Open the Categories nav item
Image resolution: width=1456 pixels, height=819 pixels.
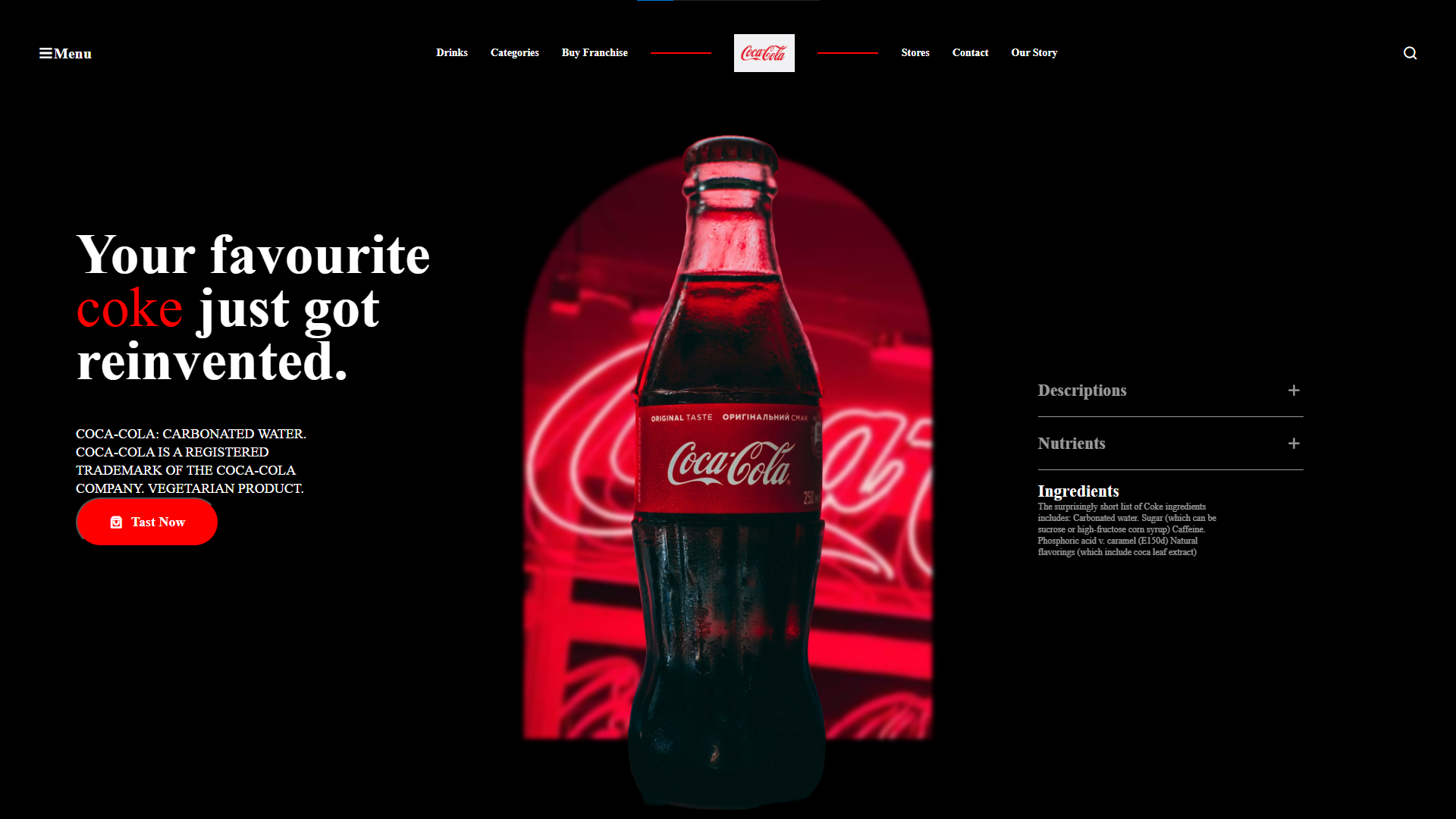tap(515, 53)
